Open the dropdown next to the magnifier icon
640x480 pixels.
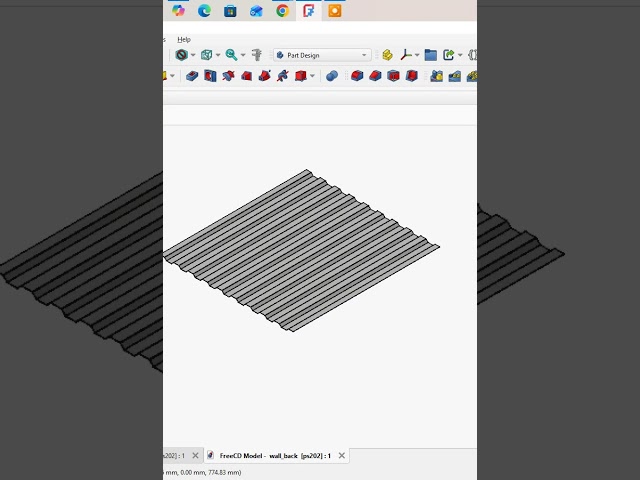[x=243, y=55]
